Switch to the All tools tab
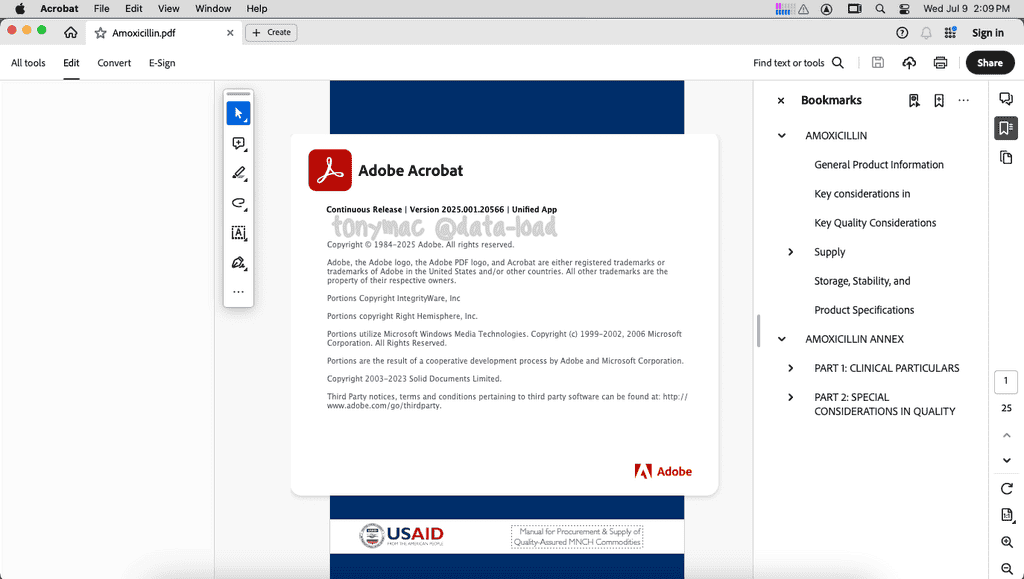This screenshot has width=1024, height=579. point(28,63)
